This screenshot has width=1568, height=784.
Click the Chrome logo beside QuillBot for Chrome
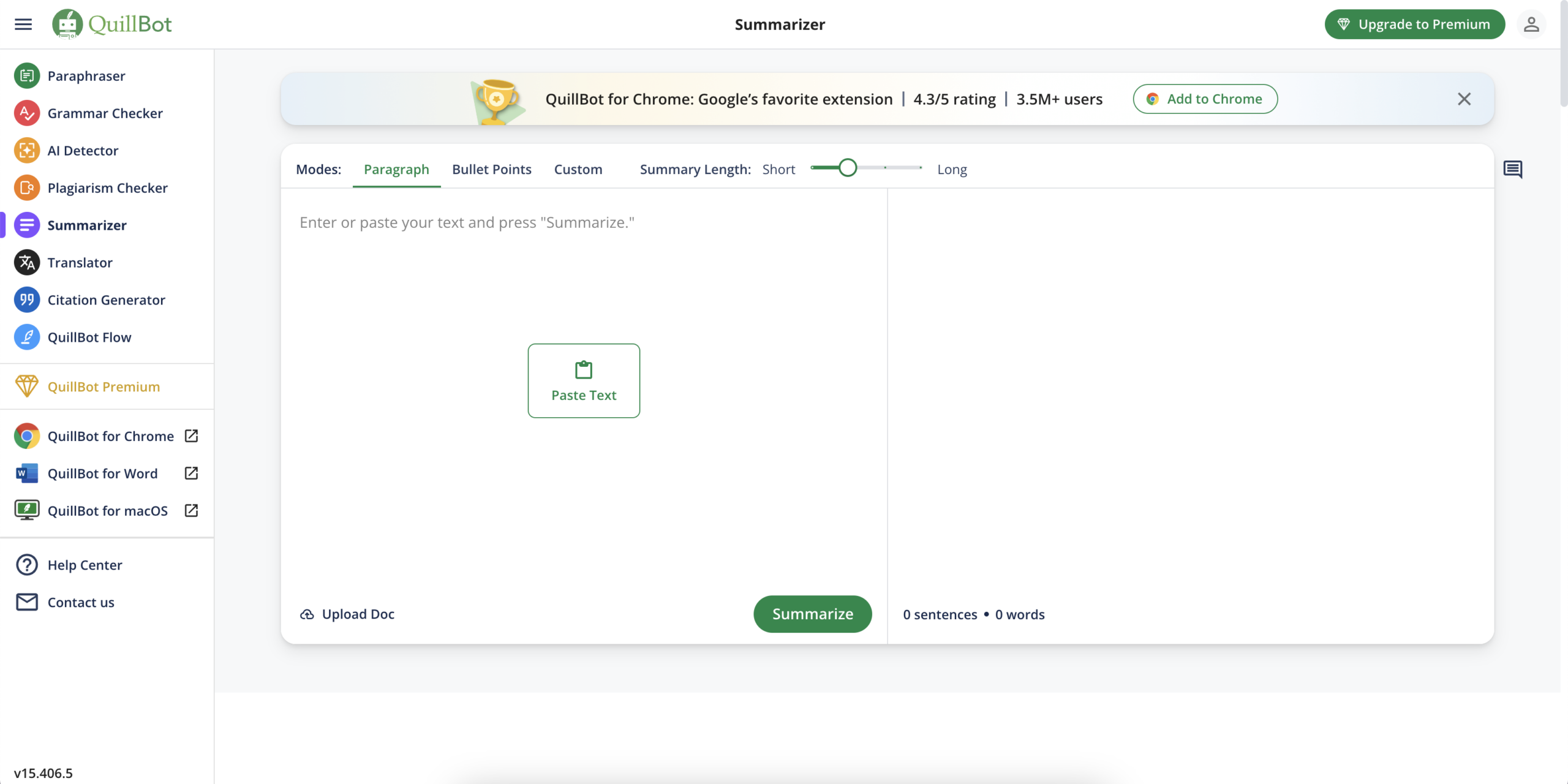[x=27, y=436]
